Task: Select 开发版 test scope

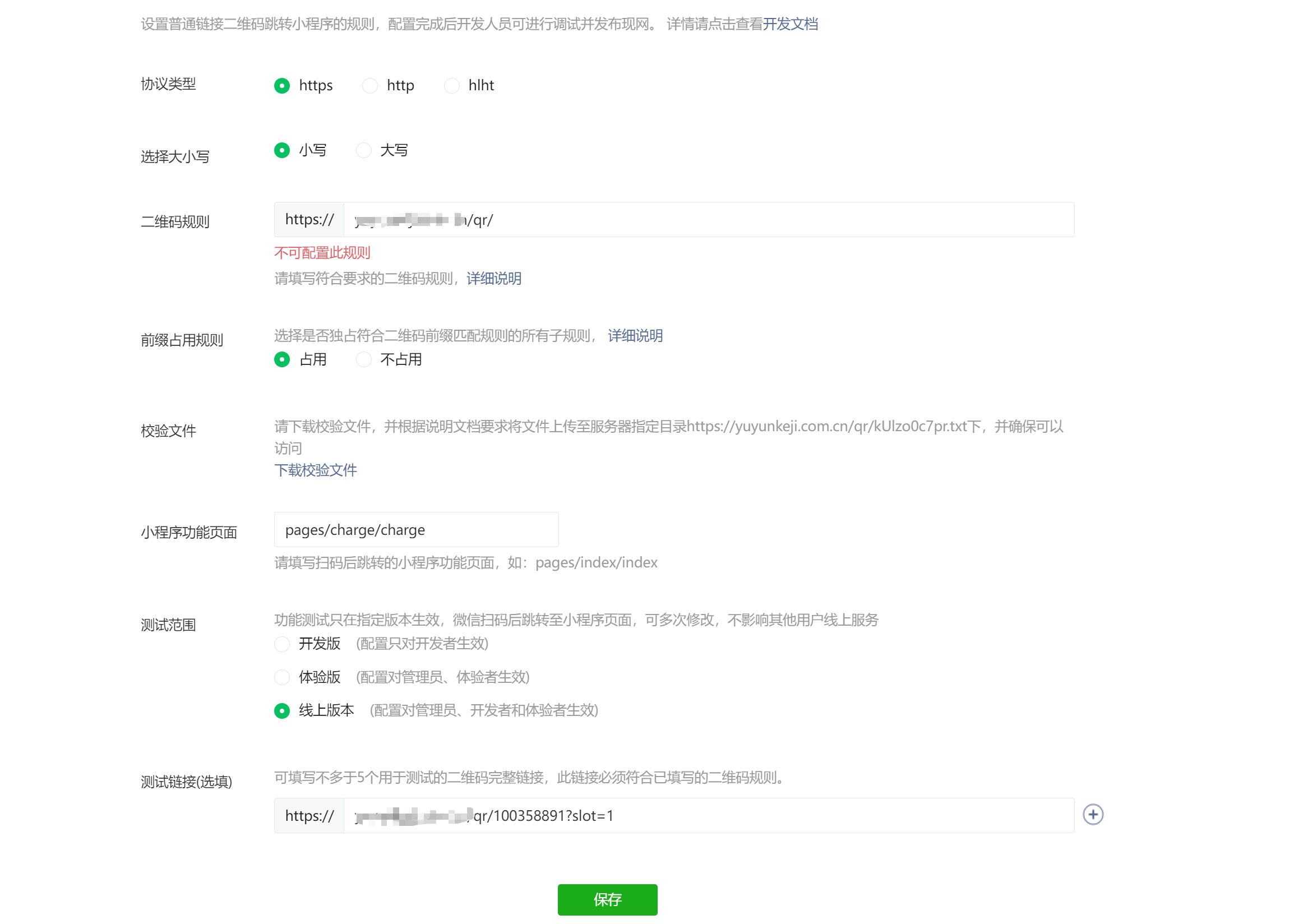Action: coord(282,644)
